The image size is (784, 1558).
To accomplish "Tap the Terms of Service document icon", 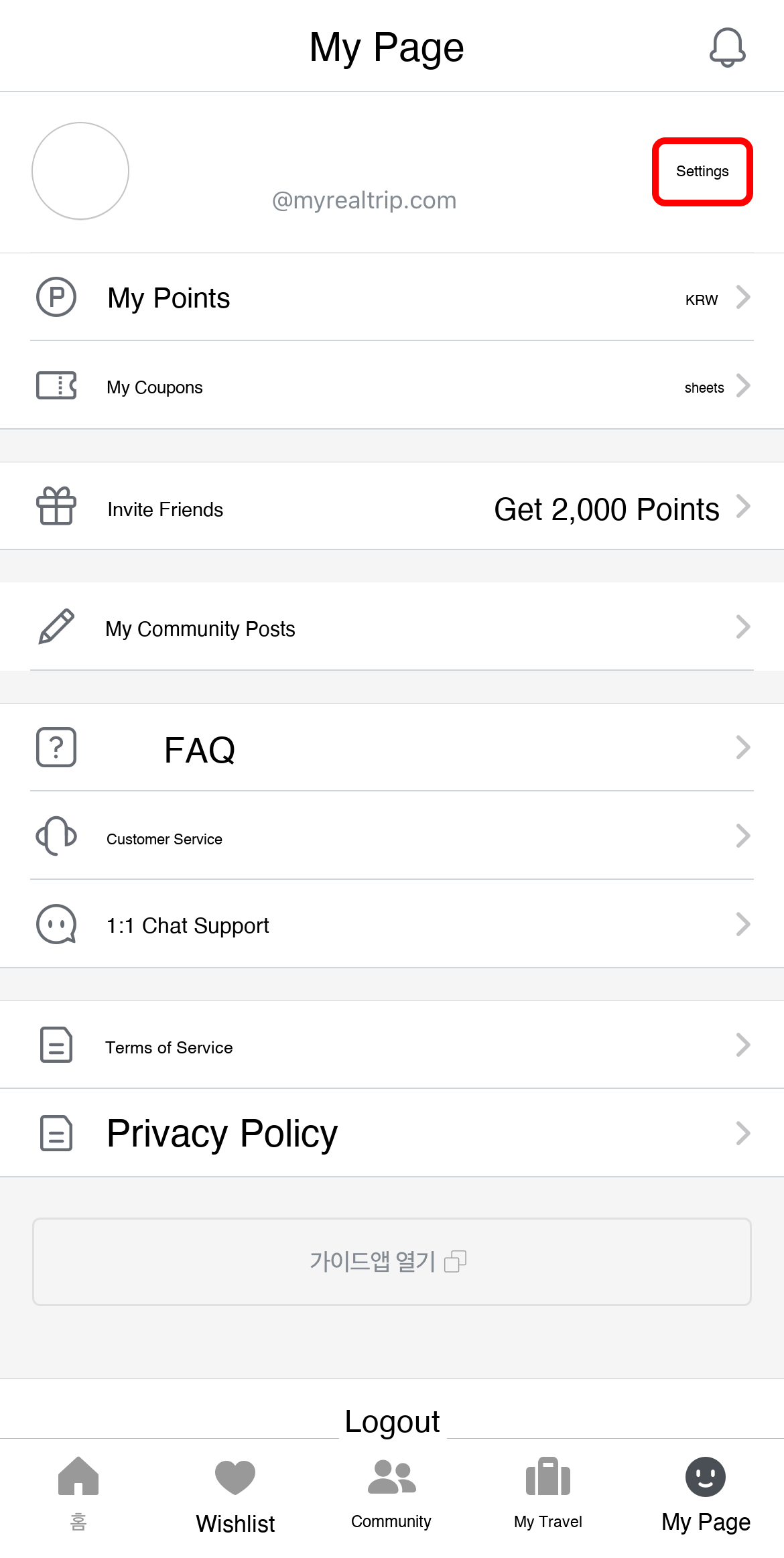I will [56, 1045].
